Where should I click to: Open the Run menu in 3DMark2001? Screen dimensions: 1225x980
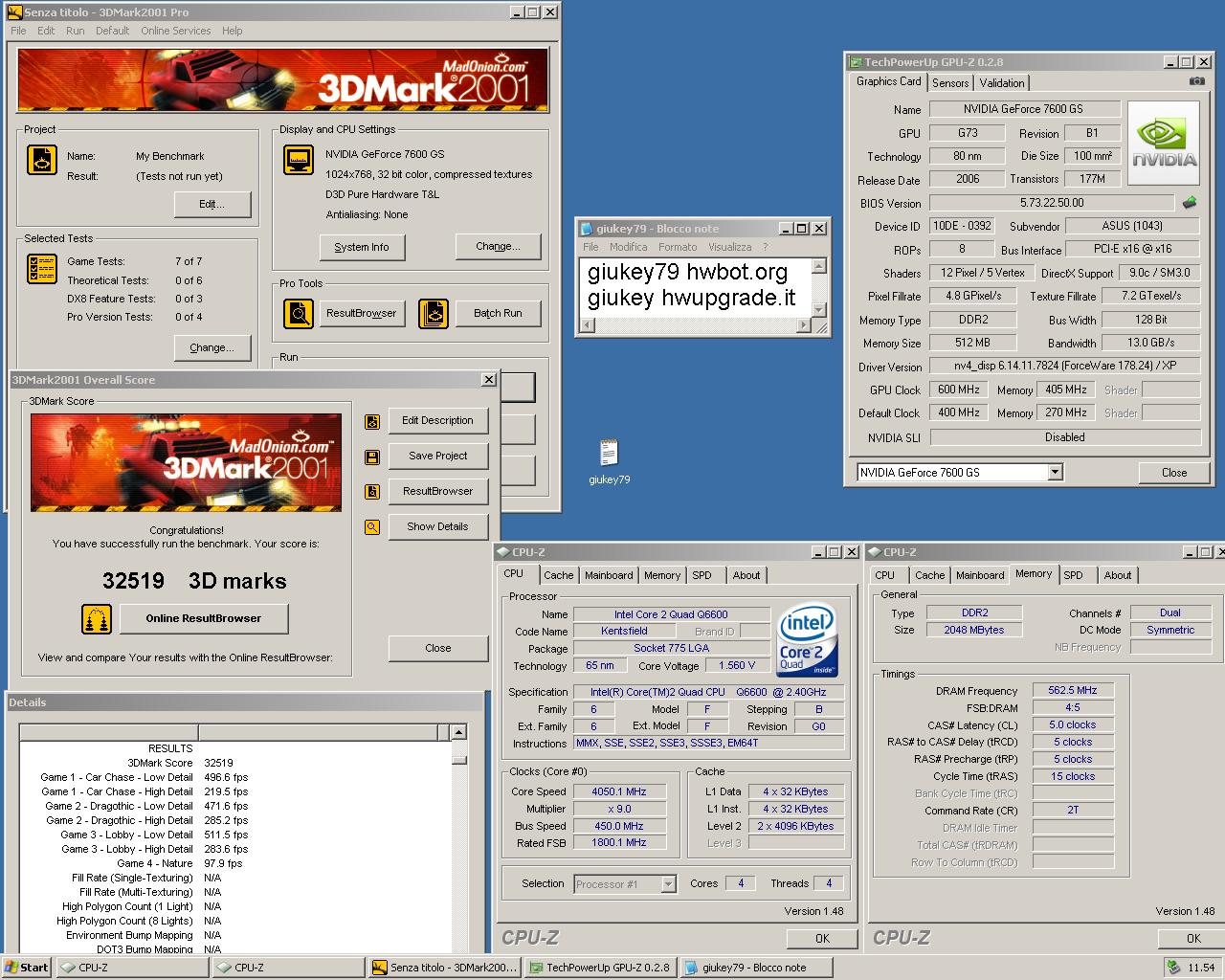(76, 31)
